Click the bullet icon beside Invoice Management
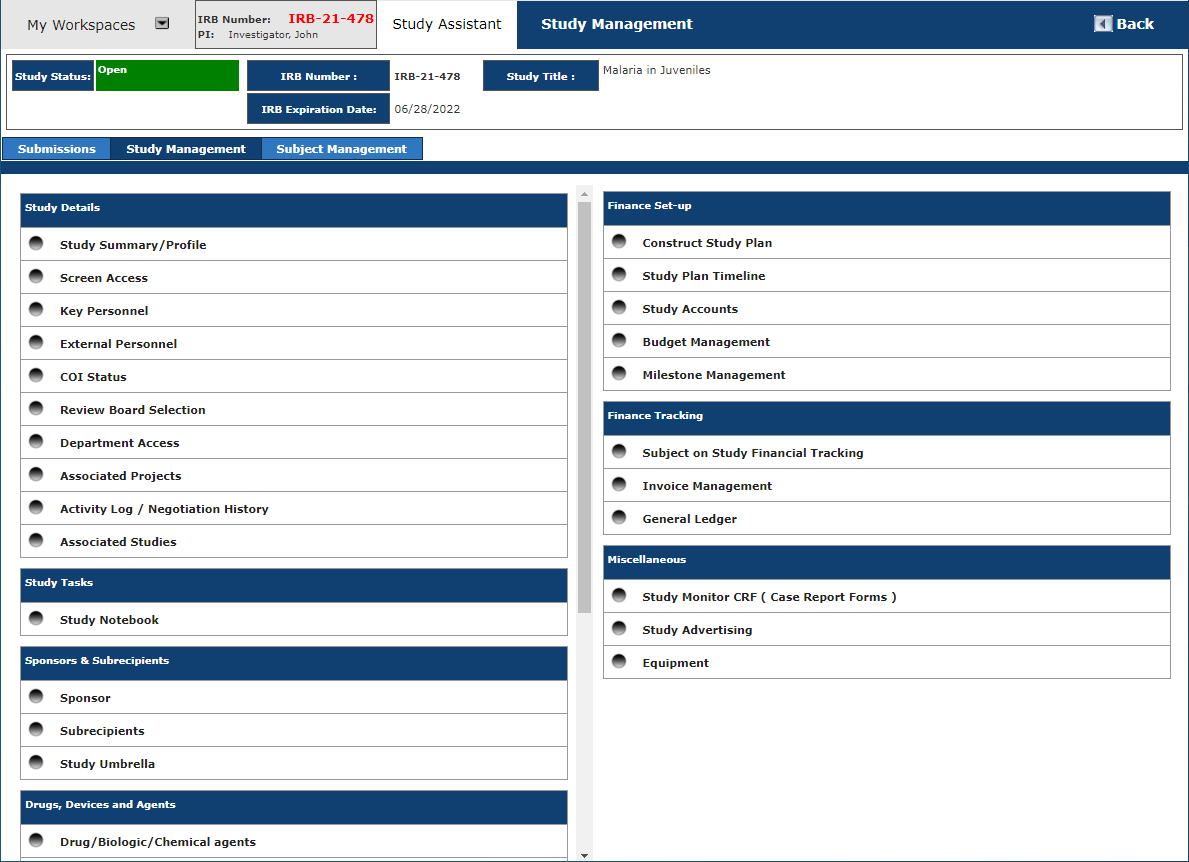This screenshot has height=862, width=1189. (x=619, y=484)
